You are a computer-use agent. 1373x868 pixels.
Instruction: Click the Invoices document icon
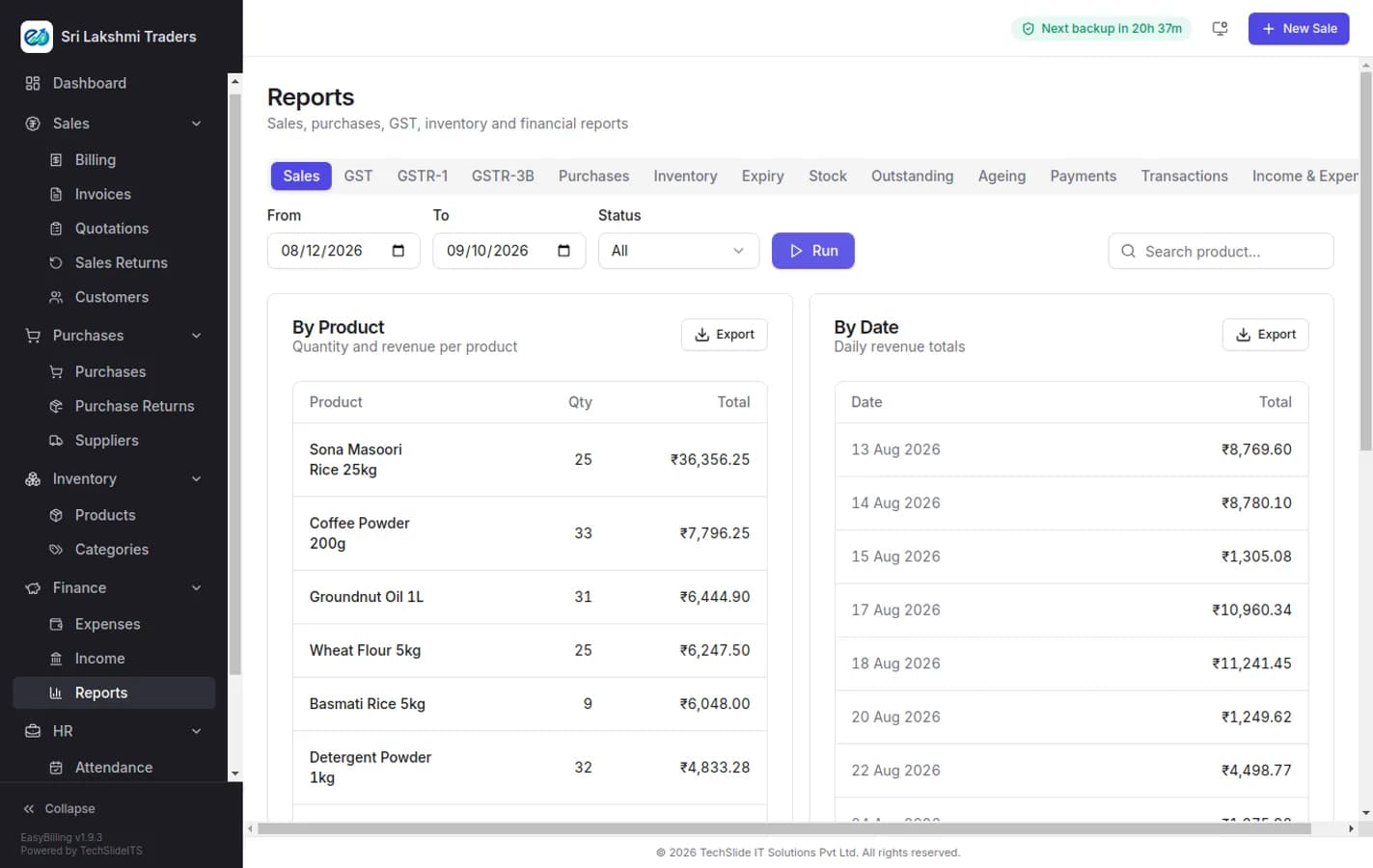(x=56, y=194)
